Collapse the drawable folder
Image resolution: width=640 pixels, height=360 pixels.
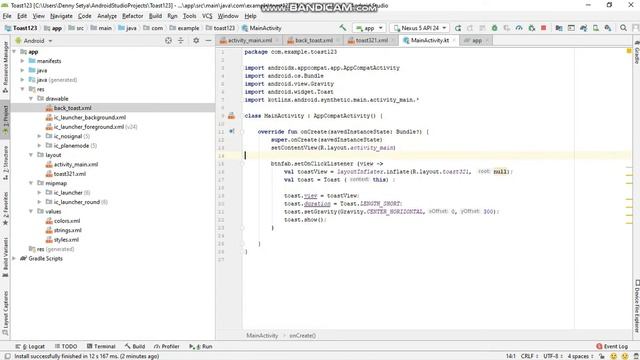pyautogui.click(x=31, y=98)
